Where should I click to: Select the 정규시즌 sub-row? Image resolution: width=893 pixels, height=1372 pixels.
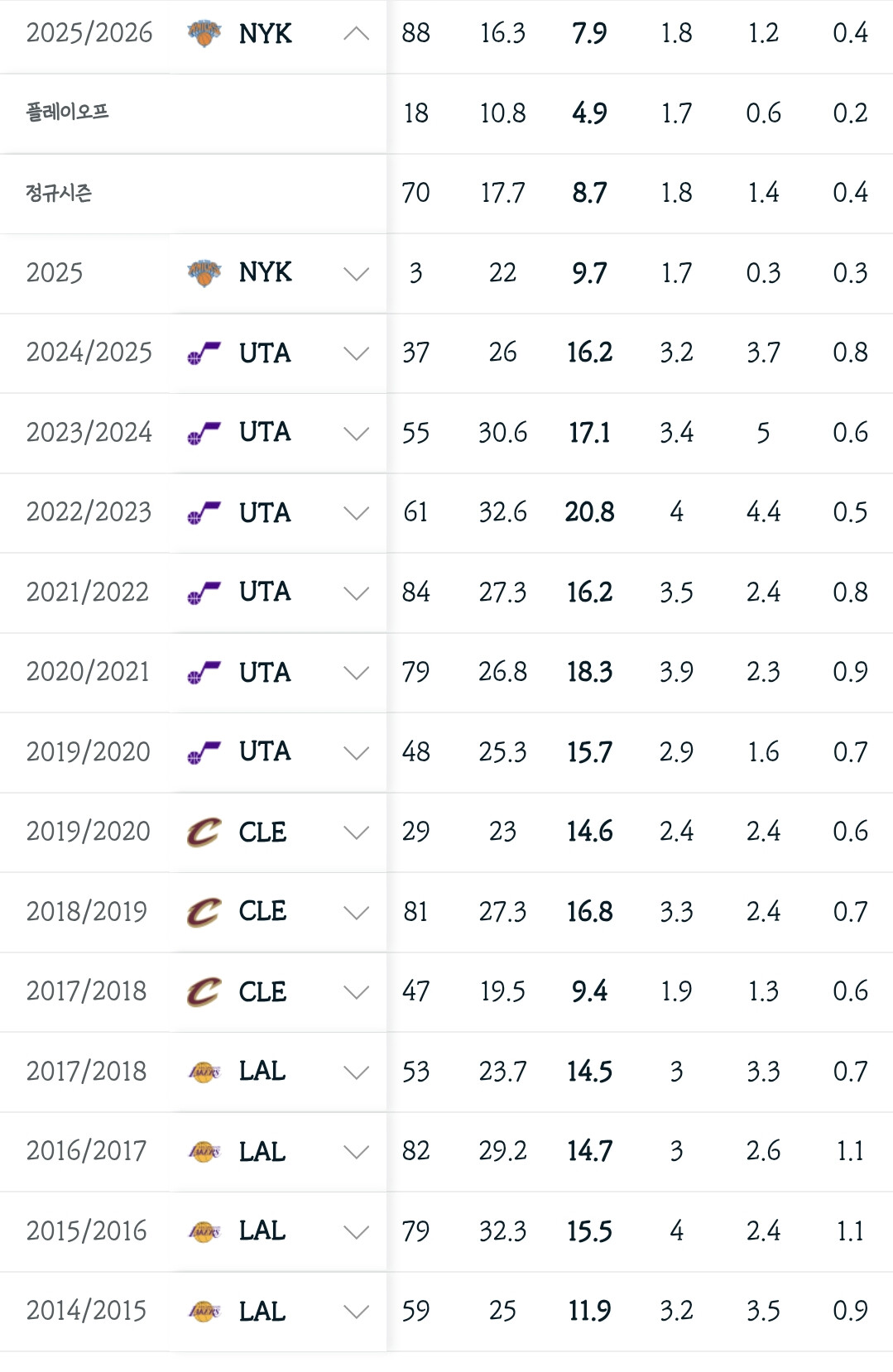coord(446,194)
